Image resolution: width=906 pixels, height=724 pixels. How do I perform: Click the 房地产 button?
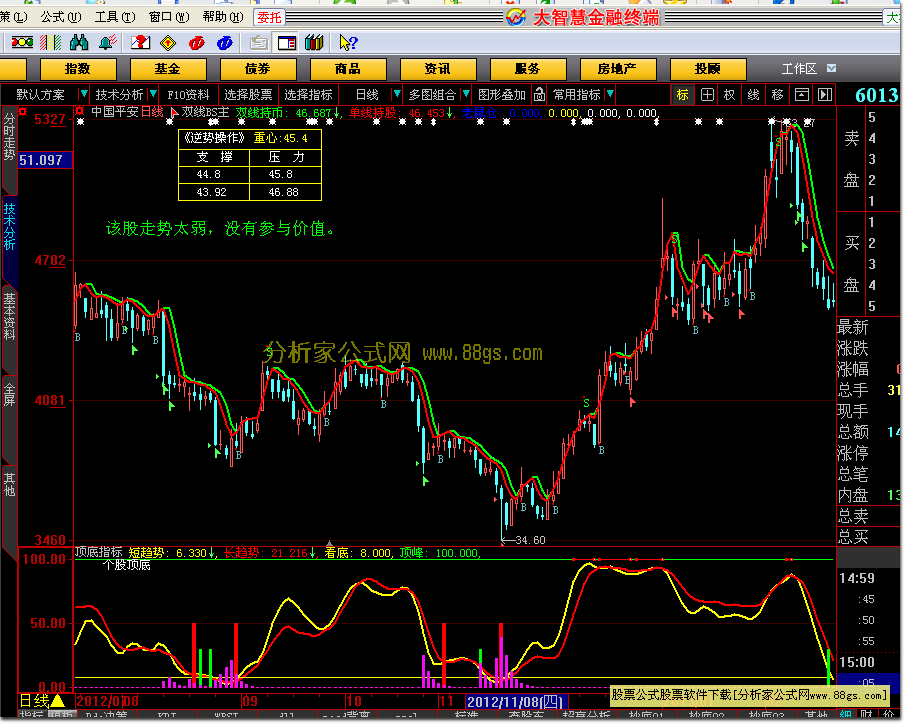(x=617, y=69)
